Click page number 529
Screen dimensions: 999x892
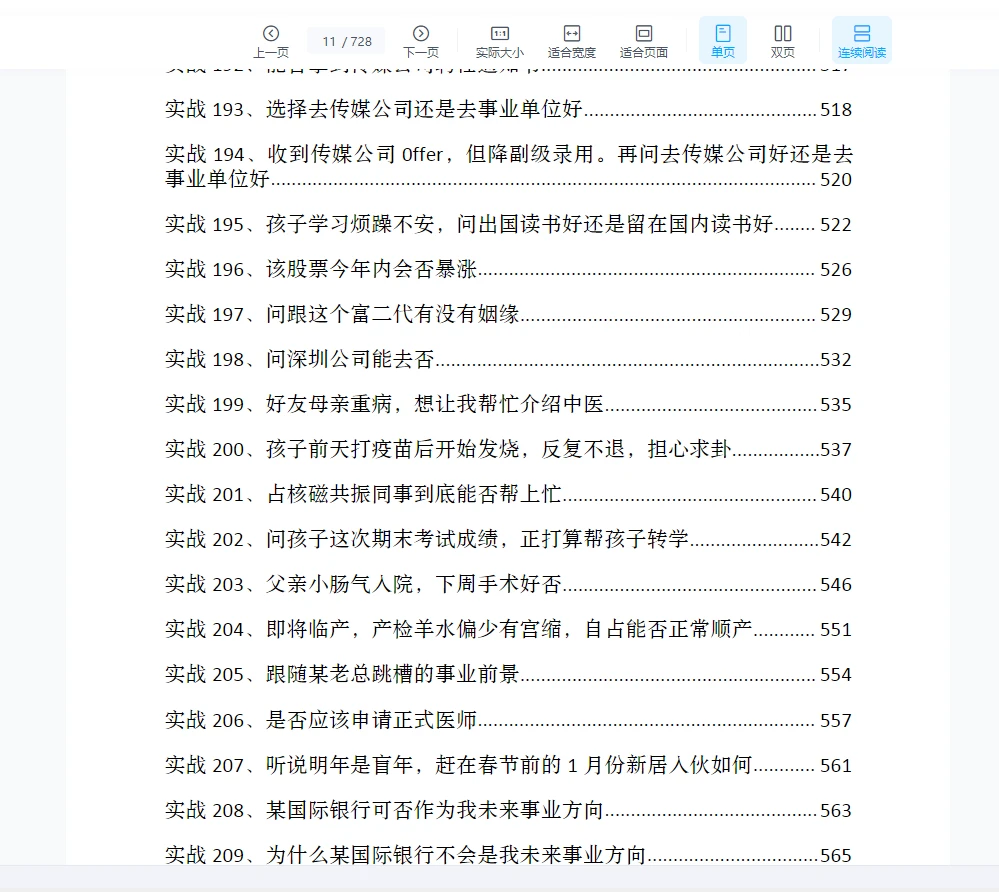point(836,314)
